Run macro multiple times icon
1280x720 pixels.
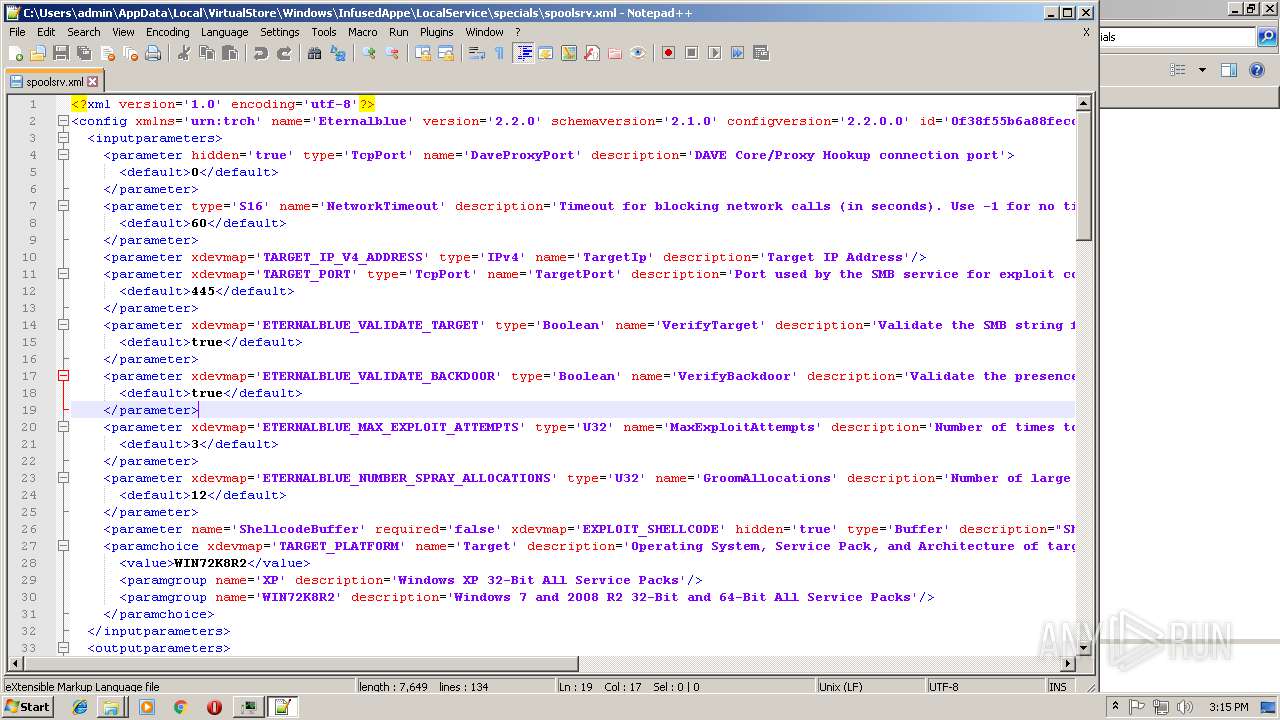[737, 53]
